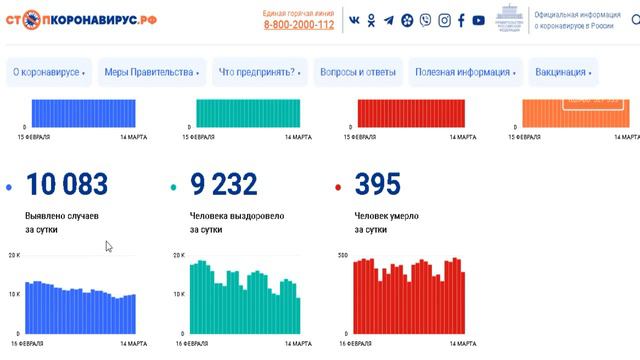This screenshot has width=640, height=360.
Task: Click the teal daily recoveries bar chart
Action: (x=245, y=297)
